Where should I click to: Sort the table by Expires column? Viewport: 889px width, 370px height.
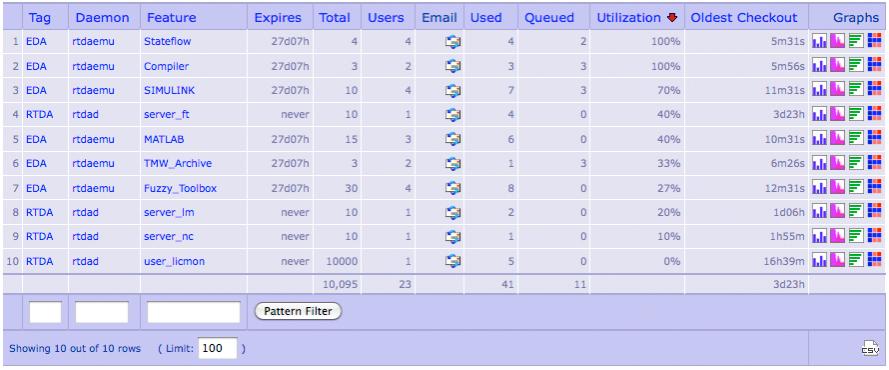tap(278, 18)
